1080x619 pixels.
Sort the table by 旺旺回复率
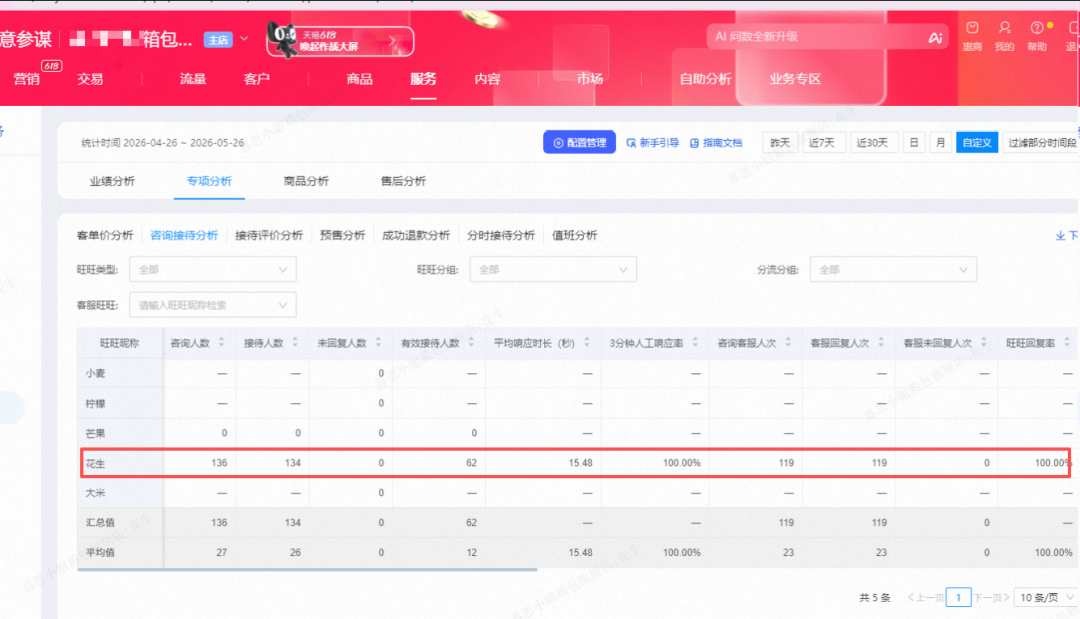(1067, 342)
